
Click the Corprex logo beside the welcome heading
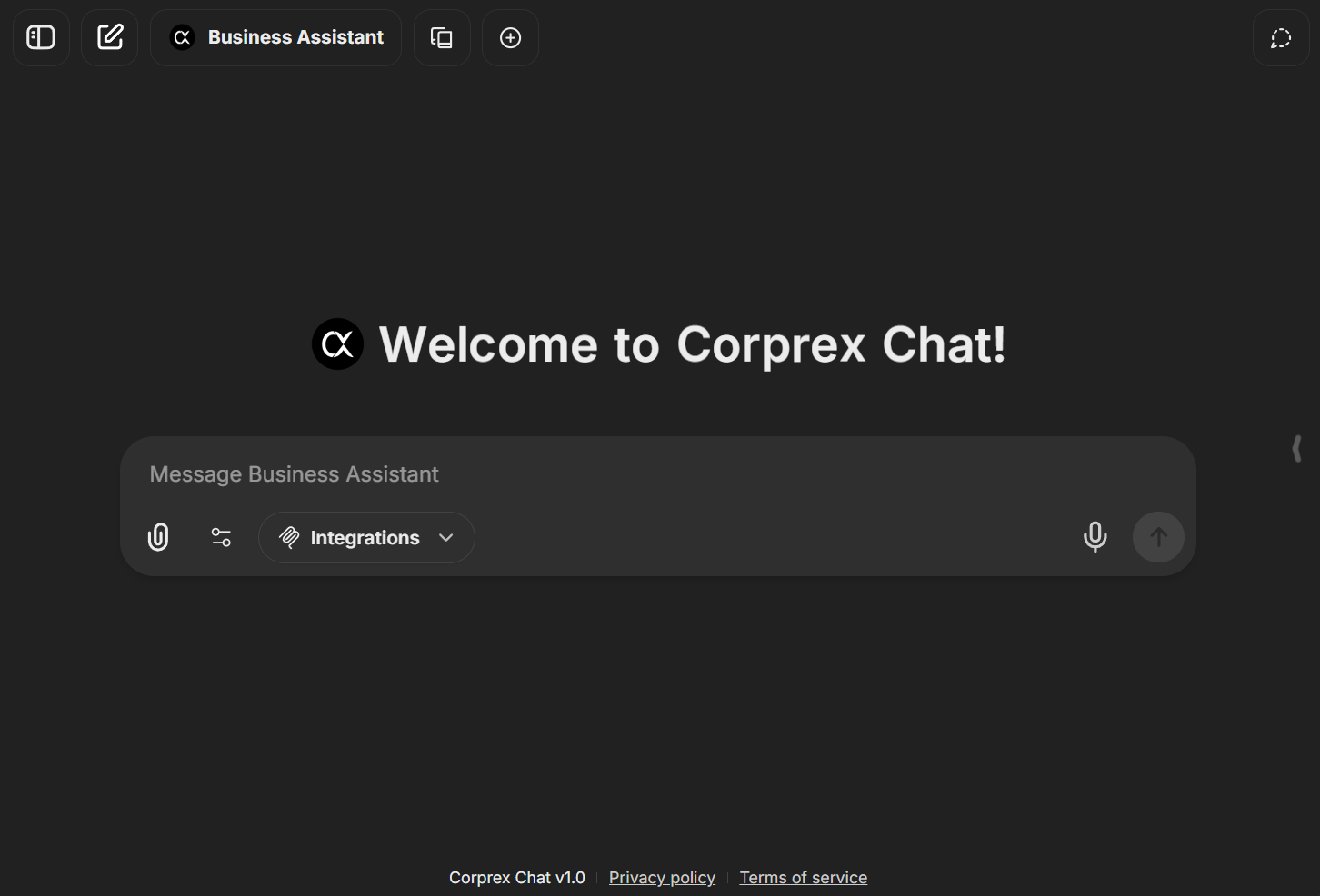(x=337, y=344)
